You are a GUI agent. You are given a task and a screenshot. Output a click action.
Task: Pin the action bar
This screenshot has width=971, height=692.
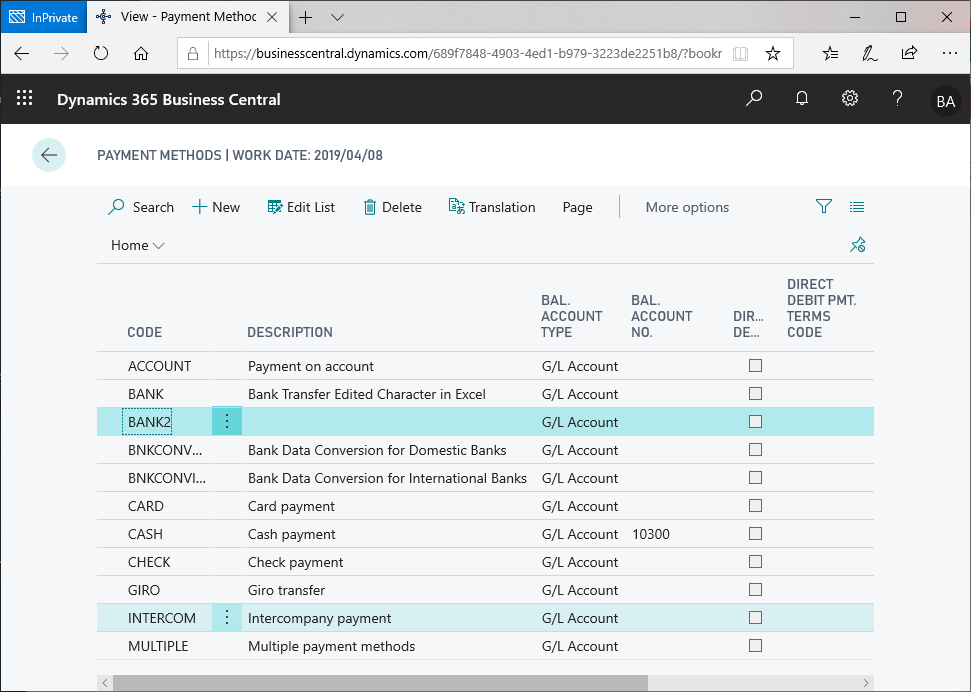(x=858, y=245)
